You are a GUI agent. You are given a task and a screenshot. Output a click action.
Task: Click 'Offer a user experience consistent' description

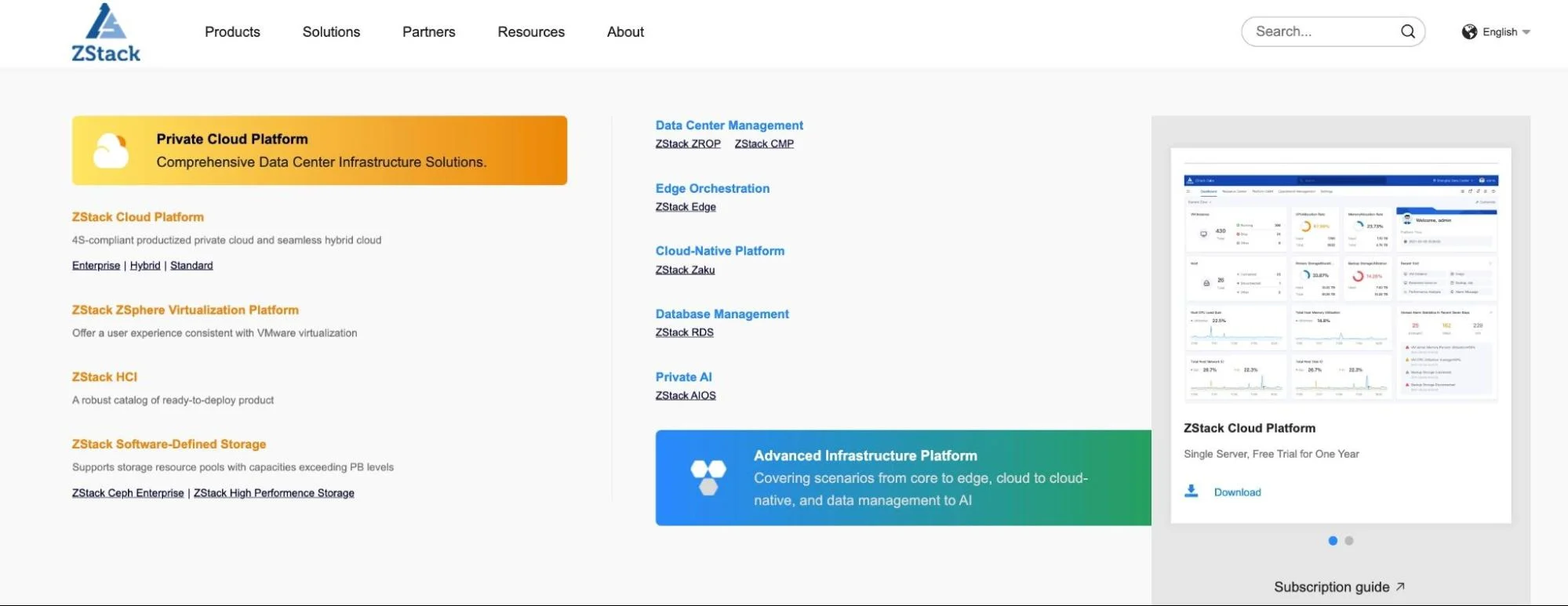[214, 333]
